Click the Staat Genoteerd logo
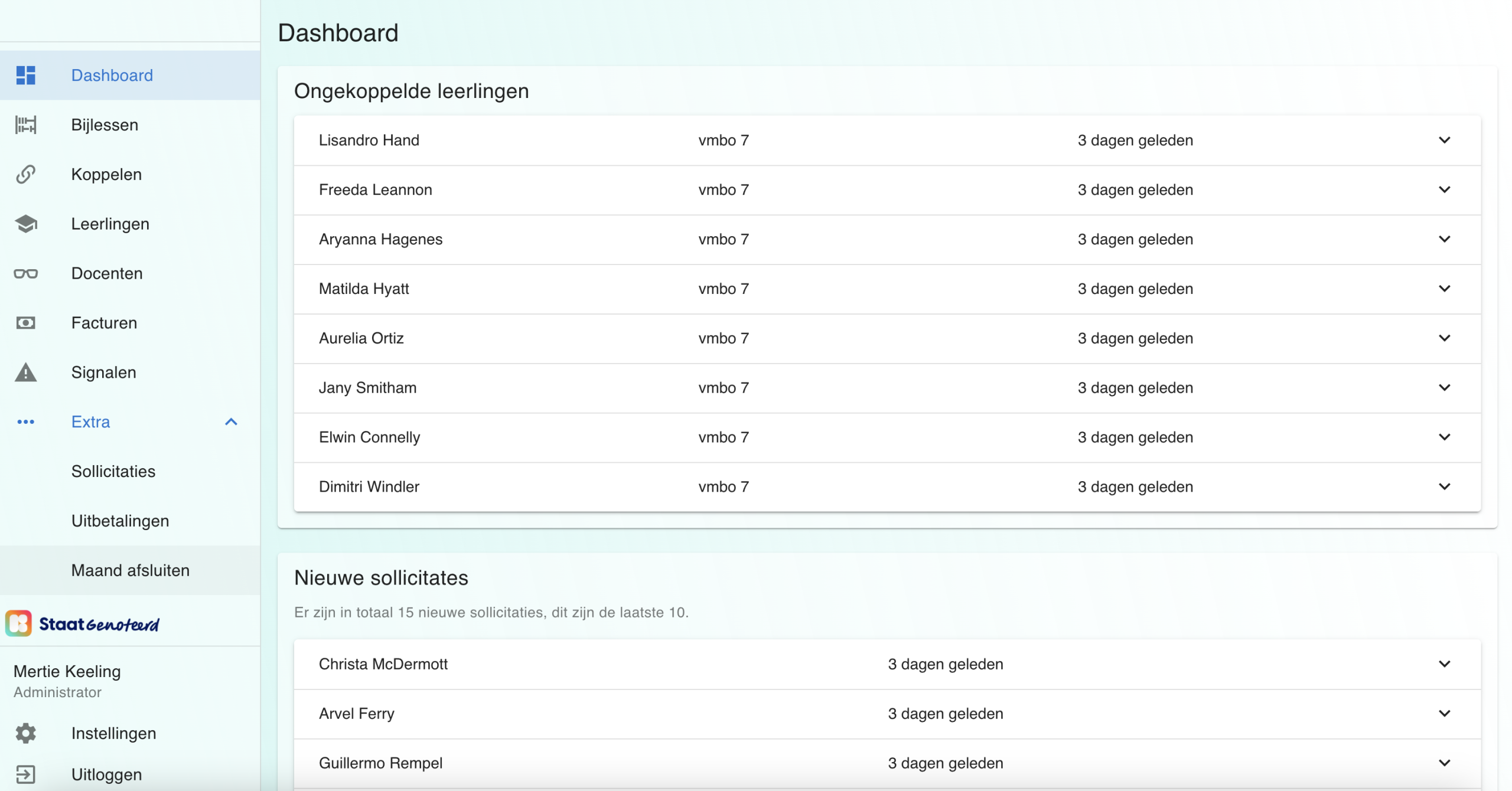1512x791 pixels. coord(83,624)
